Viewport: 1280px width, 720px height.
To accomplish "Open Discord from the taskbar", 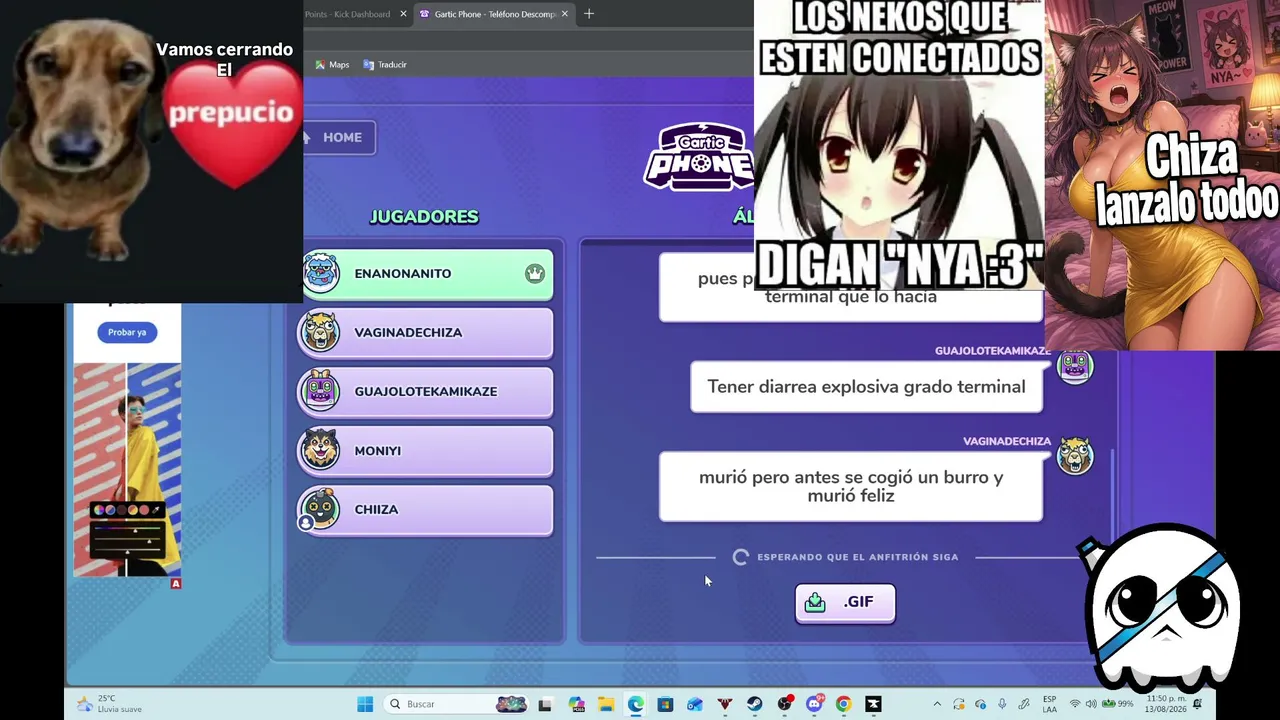I will click(x=815, y=704).
